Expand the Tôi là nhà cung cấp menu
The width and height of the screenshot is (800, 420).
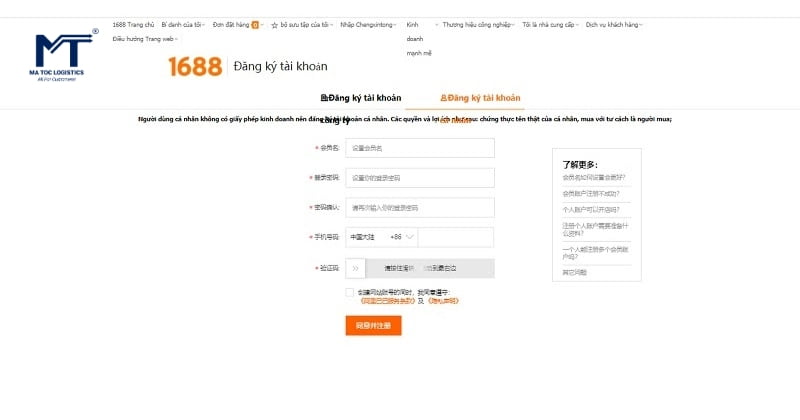click(550, 25)
